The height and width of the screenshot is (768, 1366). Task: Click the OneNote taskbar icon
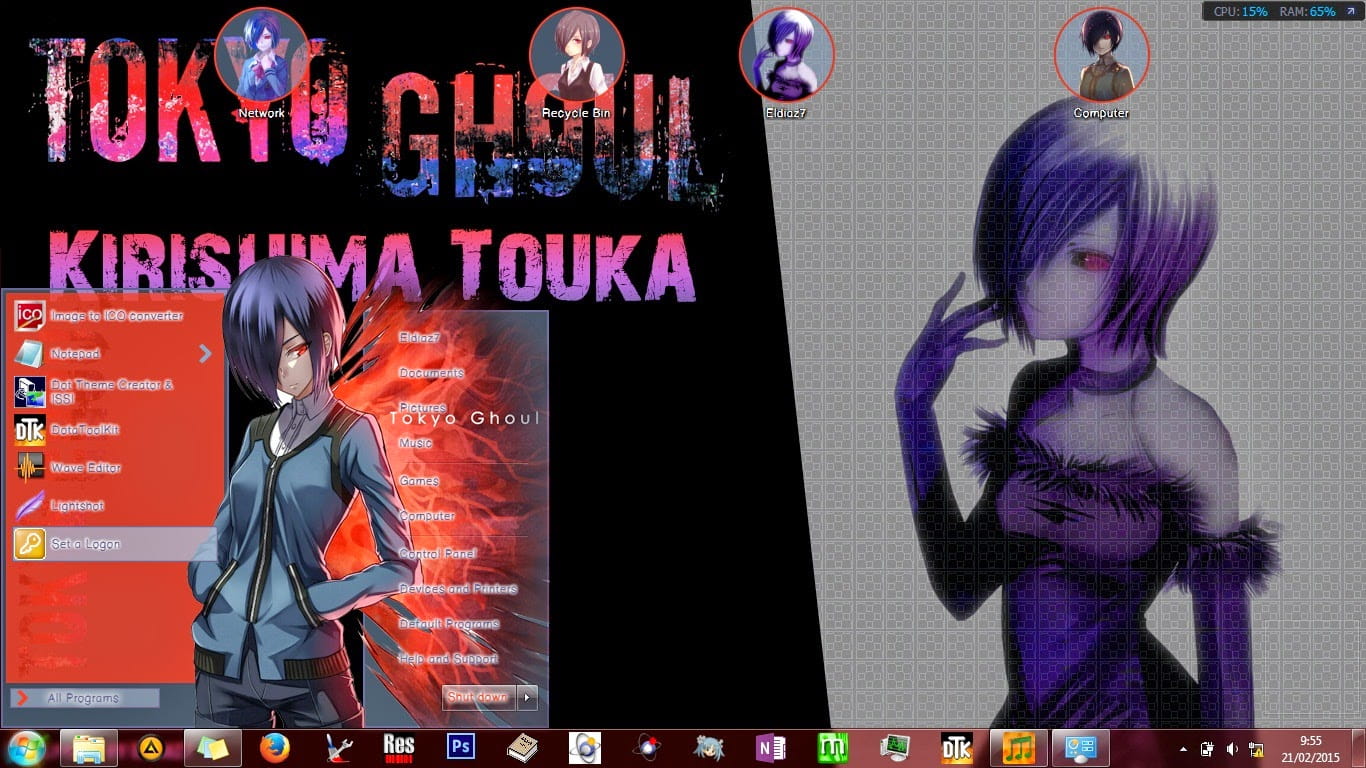click(771, 748)
